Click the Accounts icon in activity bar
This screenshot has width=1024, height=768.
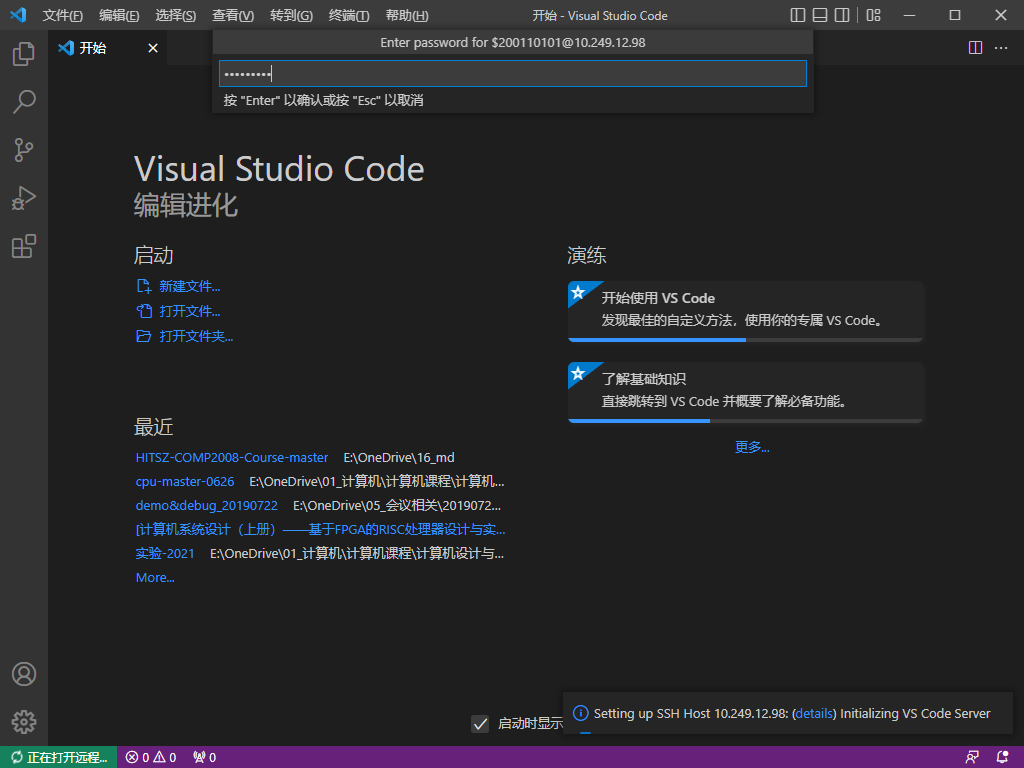(24, 674)
